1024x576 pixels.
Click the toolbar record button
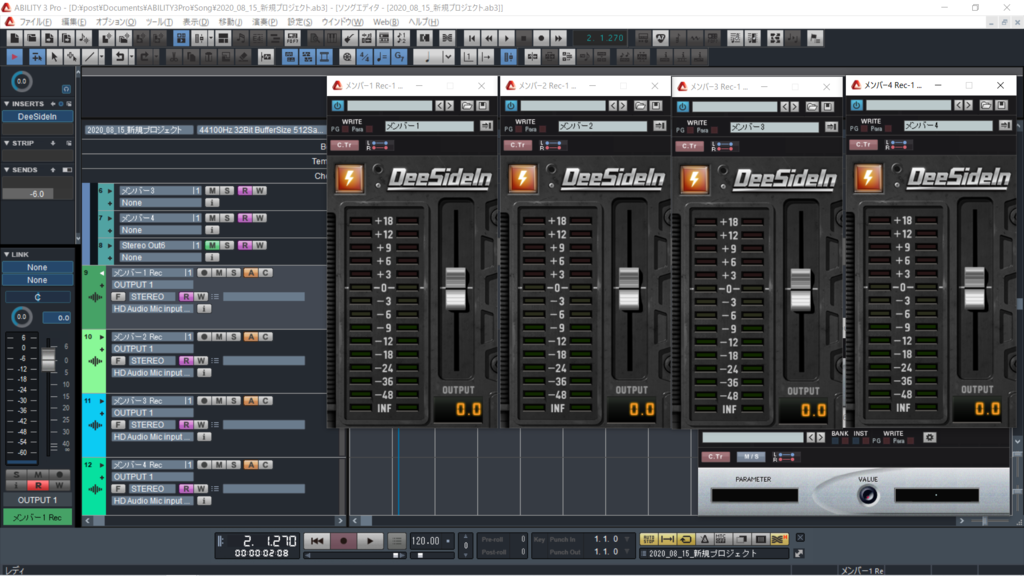point(541,39)
